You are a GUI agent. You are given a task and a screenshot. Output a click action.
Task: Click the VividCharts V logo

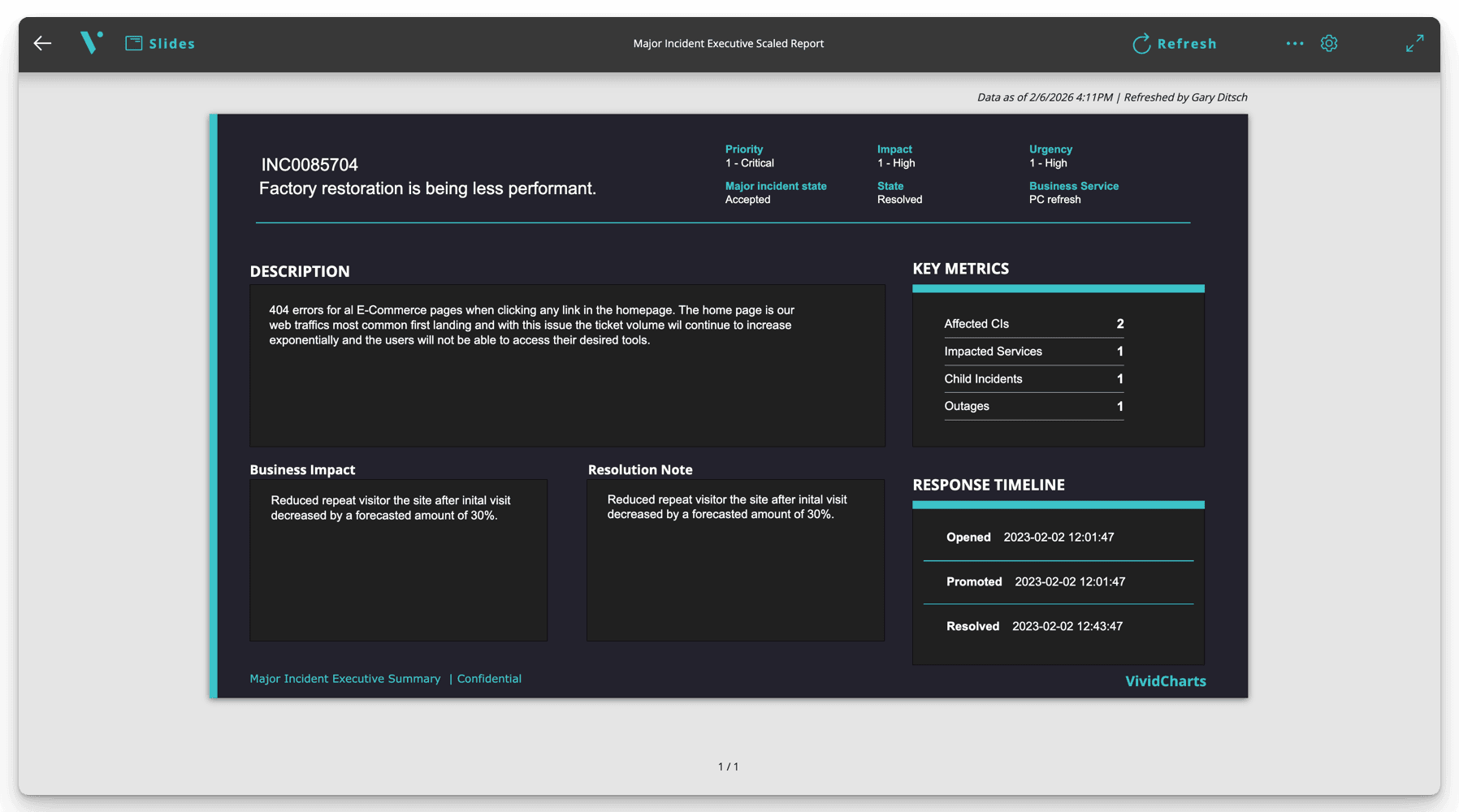point(91,42)
